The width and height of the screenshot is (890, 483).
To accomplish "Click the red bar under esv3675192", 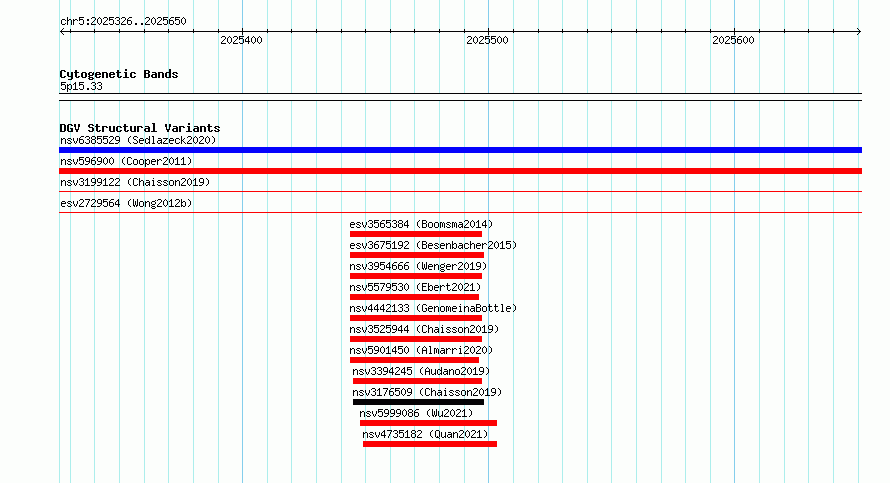I will coord(417,255).
